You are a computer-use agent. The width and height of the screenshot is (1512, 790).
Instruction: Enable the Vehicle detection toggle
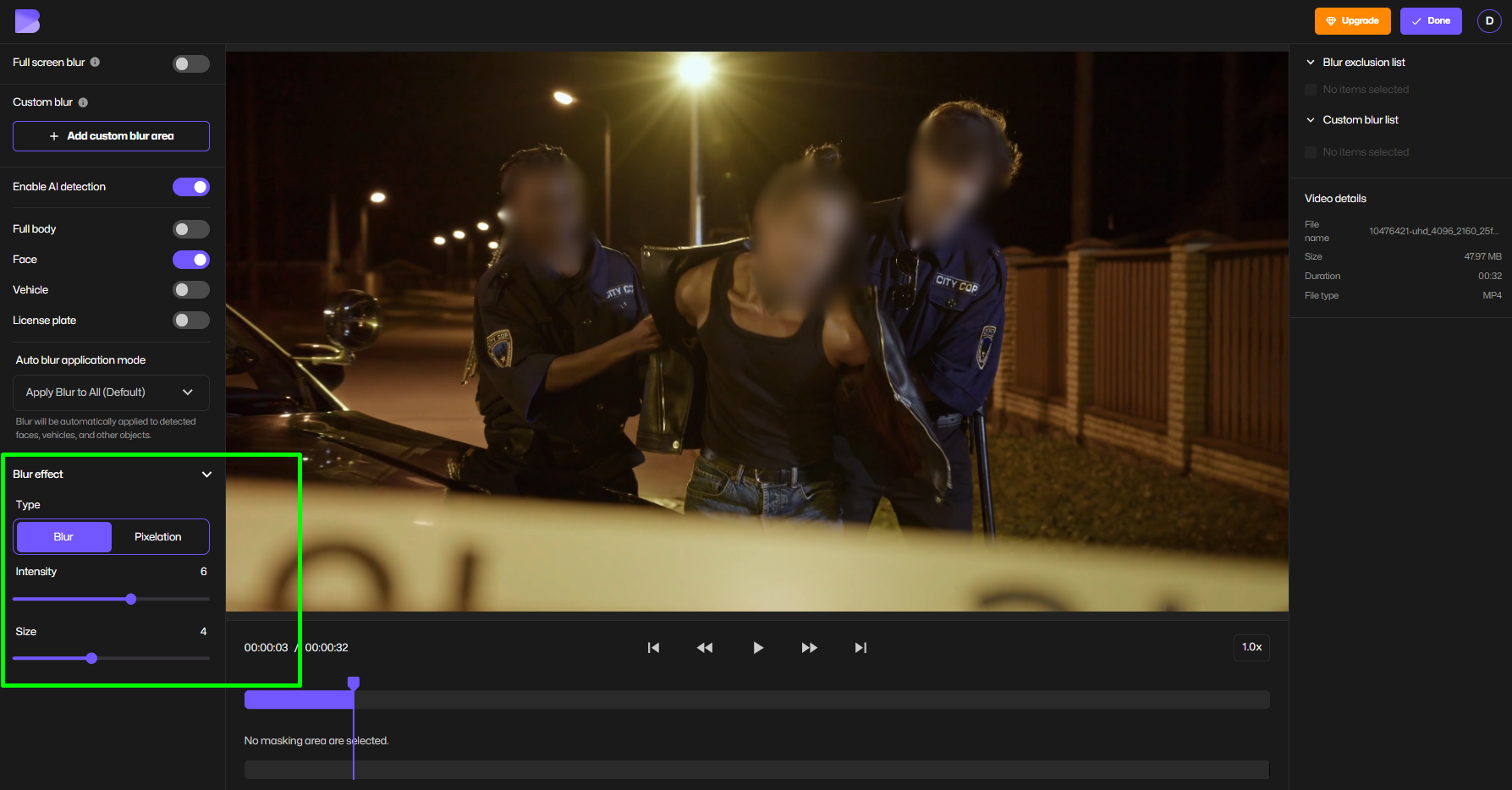(191, 289)
